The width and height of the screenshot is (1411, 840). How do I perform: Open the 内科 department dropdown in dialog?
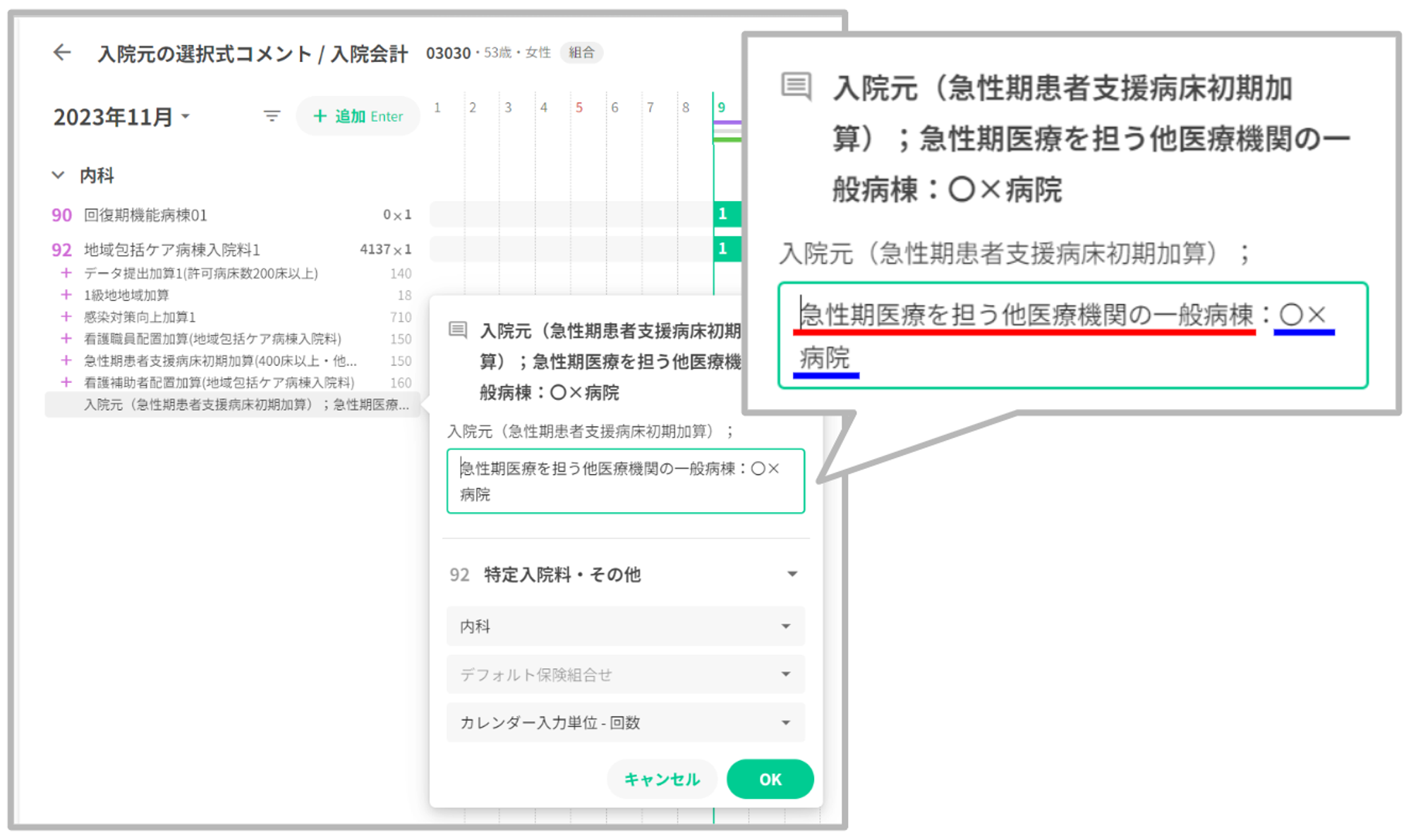[625, 626]
